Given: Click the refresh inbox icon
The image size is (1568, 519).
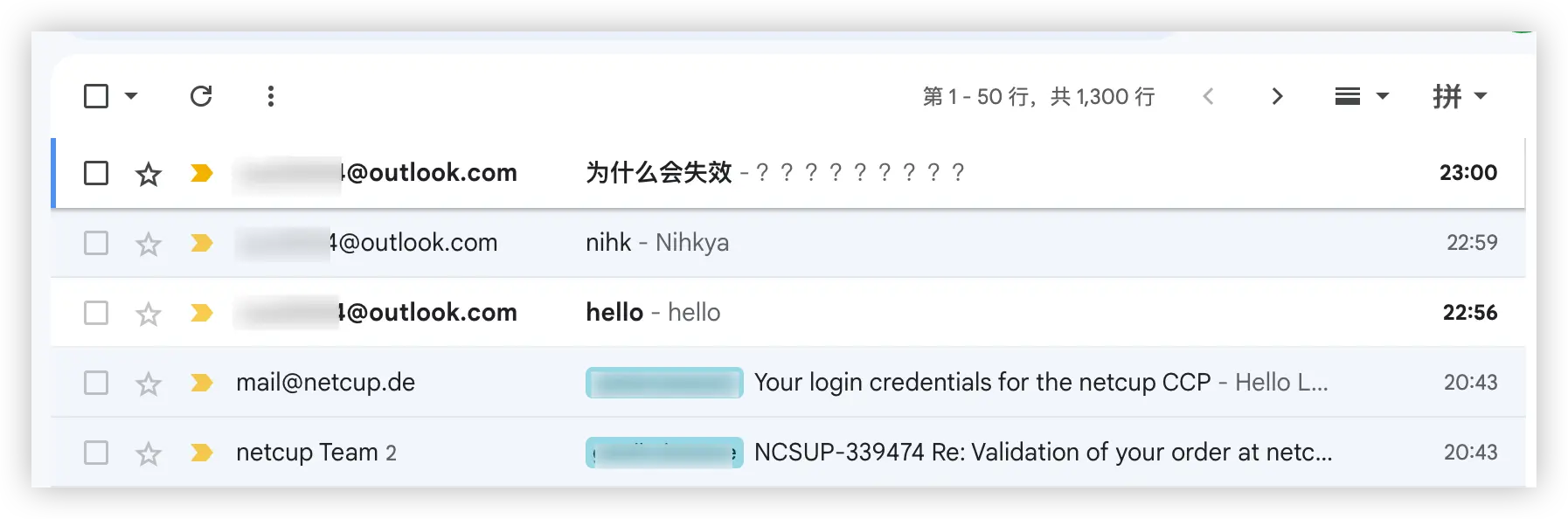Looking at the screenshot, I should [x=201, y=96].
